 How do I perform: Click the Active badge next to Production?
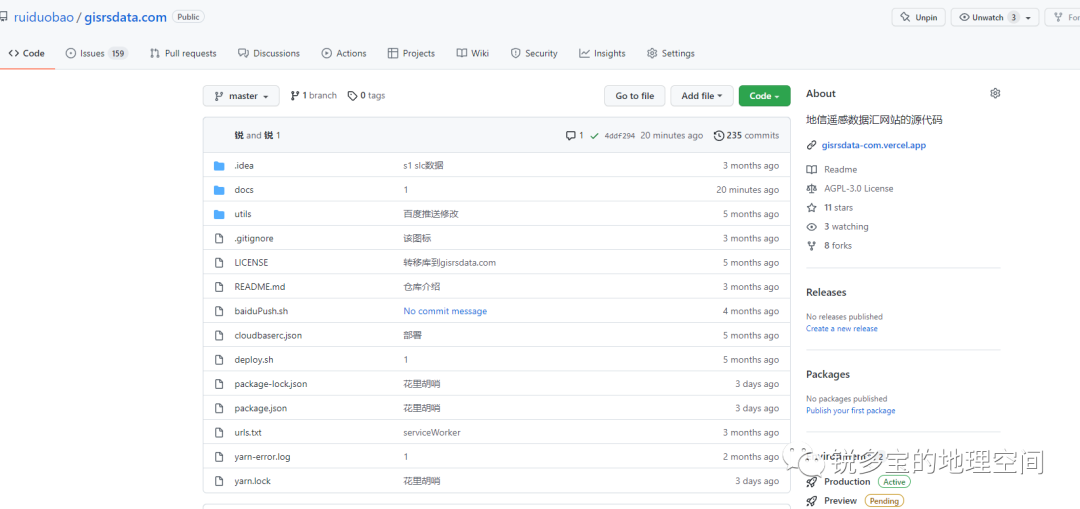tap(893, 482)
